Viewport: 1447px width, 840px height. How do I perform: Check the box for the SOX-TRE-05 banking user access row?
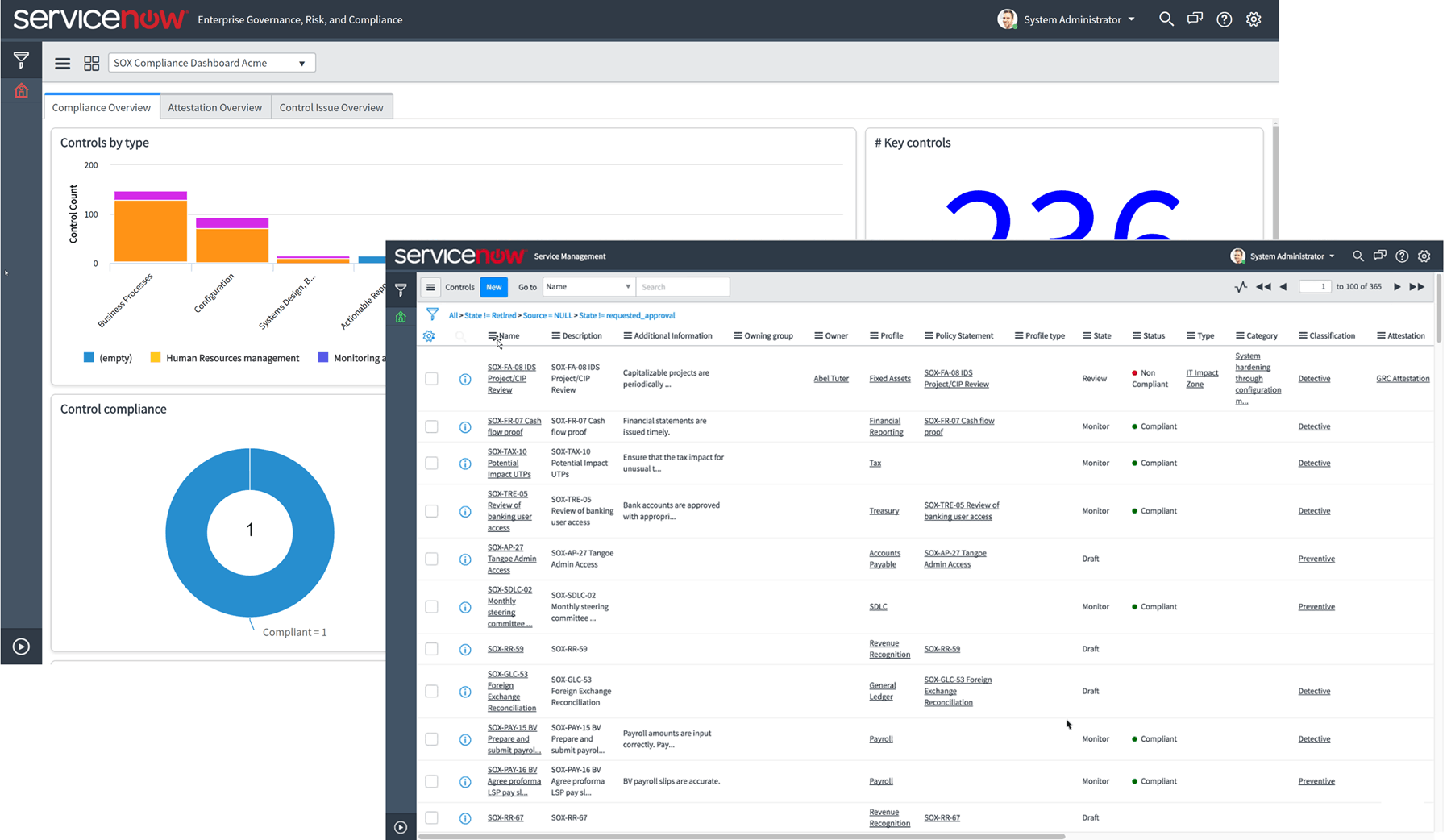pos(431,511)
